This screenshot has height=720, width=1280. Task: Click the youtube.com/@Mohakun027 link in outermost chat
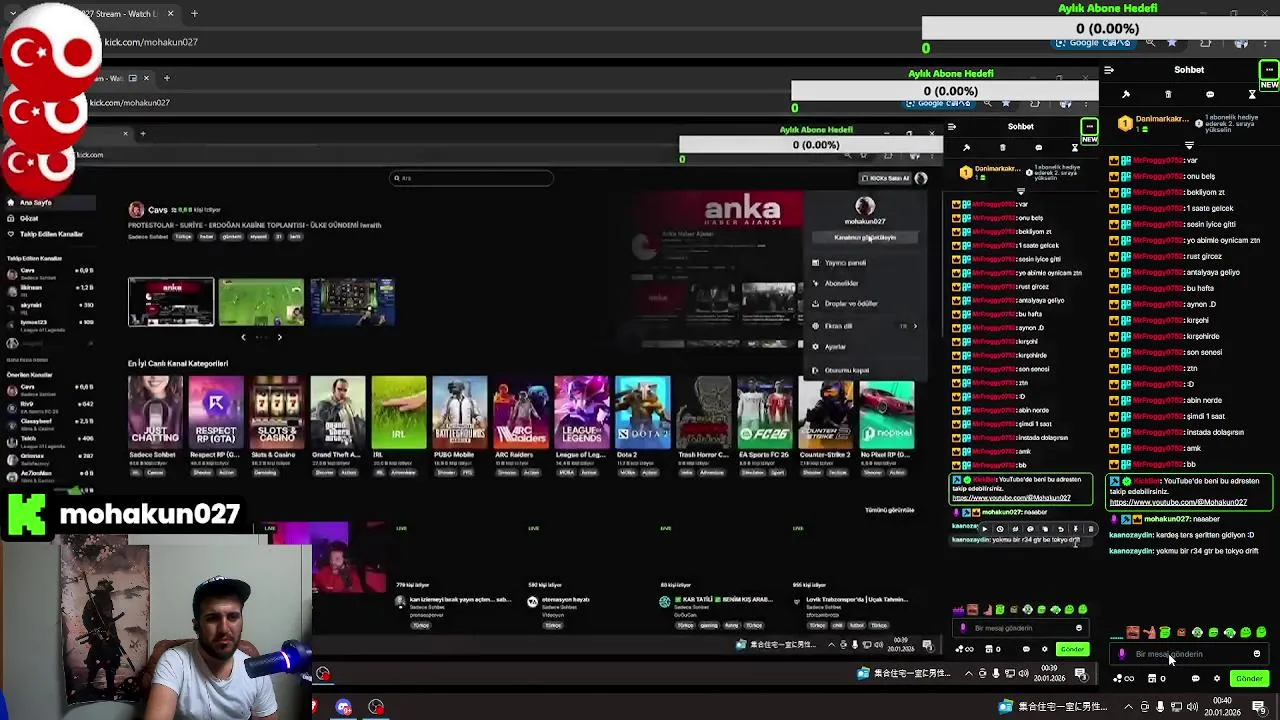click(x=1178, y=502)
